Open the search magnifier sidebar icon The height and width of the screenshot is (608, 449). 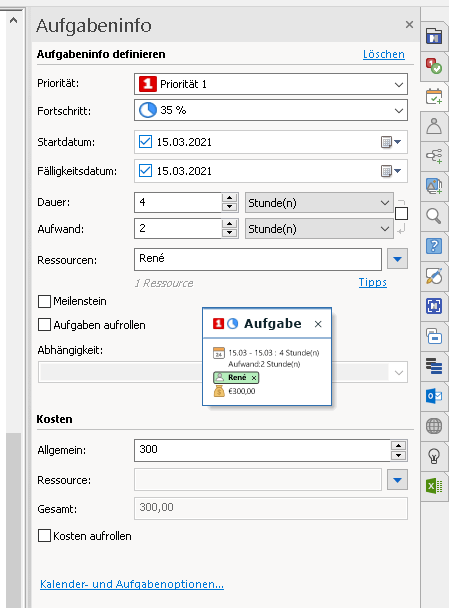click(x=434, y=216)
